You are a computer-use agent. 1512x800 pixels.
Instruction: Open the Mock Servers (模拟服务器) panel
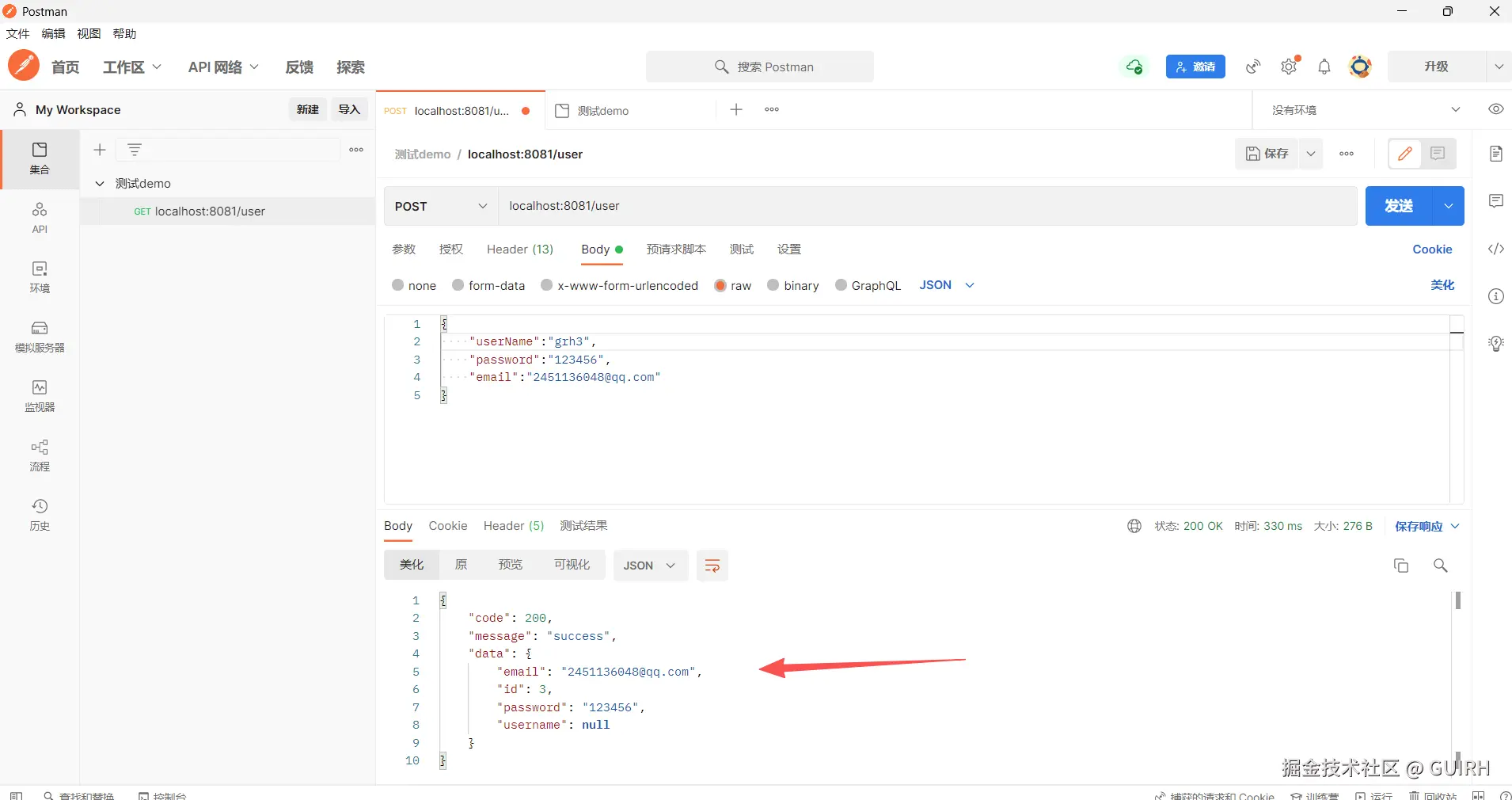[x=40, y=336]
